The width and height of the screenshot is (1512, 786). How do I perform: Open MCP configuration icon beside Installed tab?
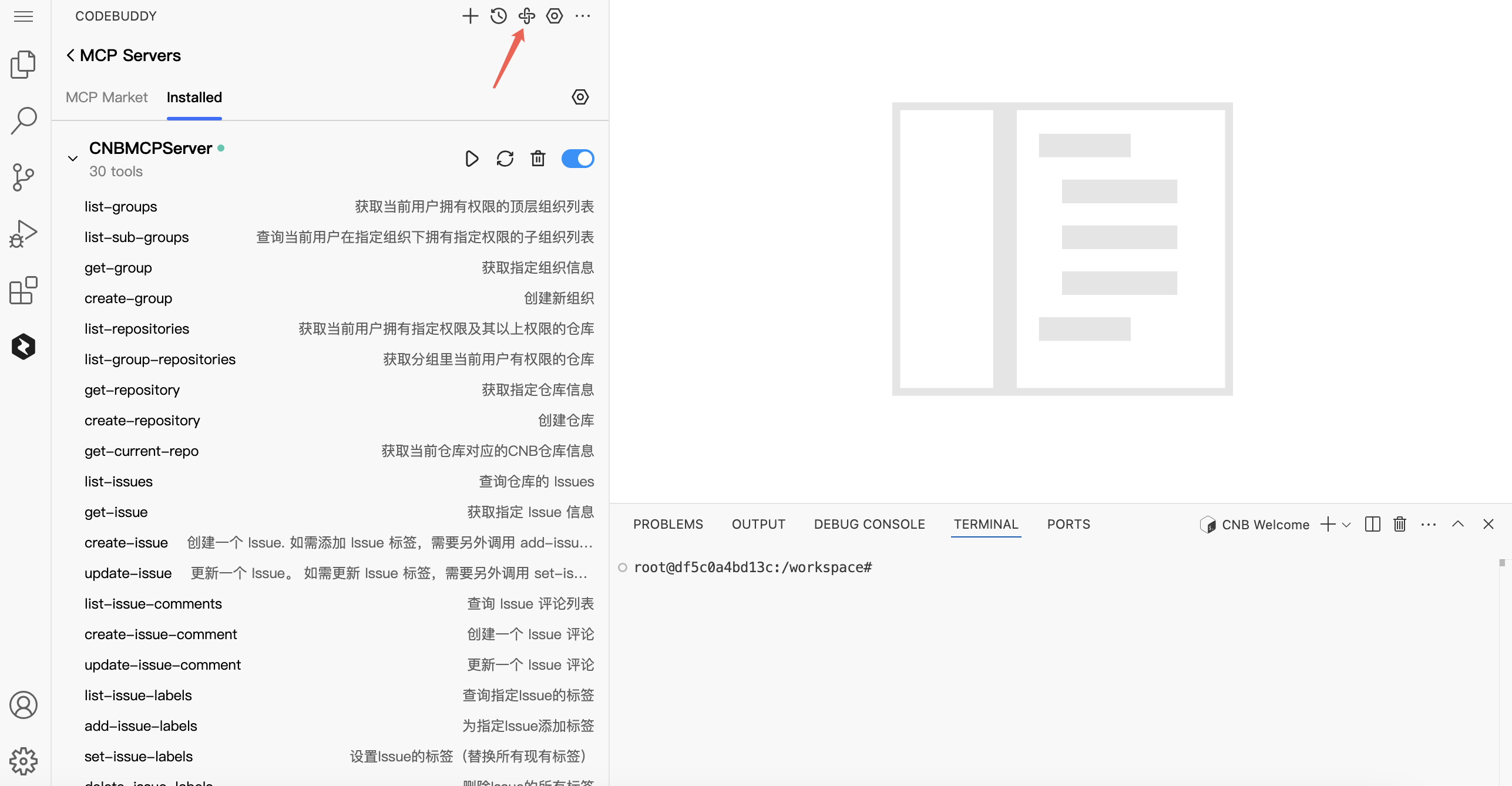pos(580,97)
